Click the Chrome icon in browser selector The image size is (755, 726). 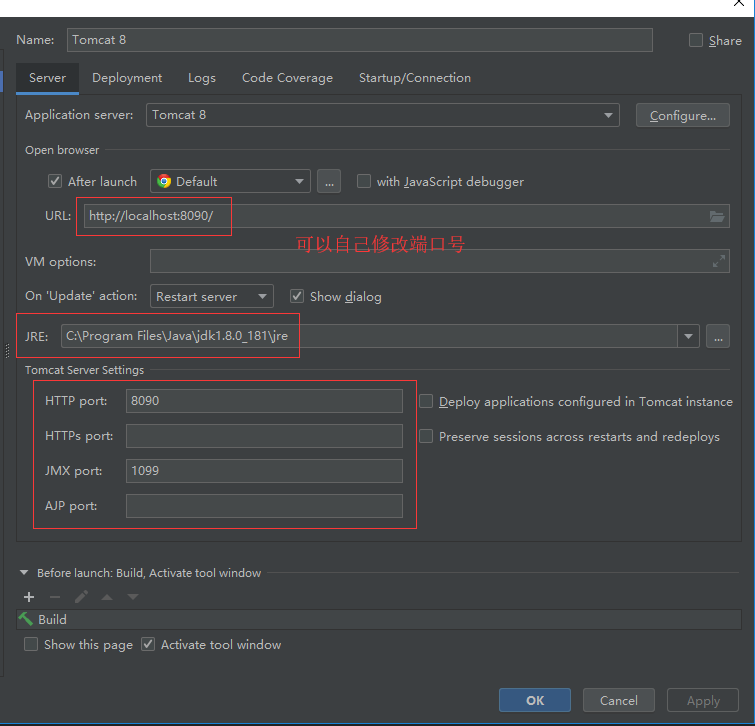click(164, 181)
